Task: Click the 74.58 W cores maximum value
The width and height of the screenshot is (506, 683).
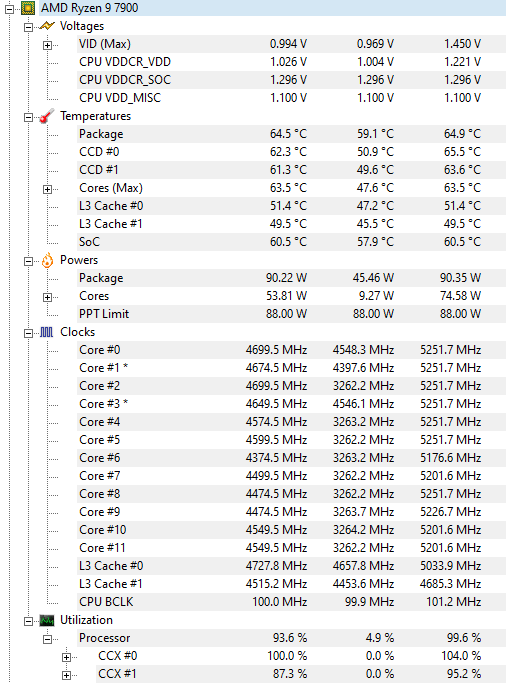Action: (x=460, y=296)
